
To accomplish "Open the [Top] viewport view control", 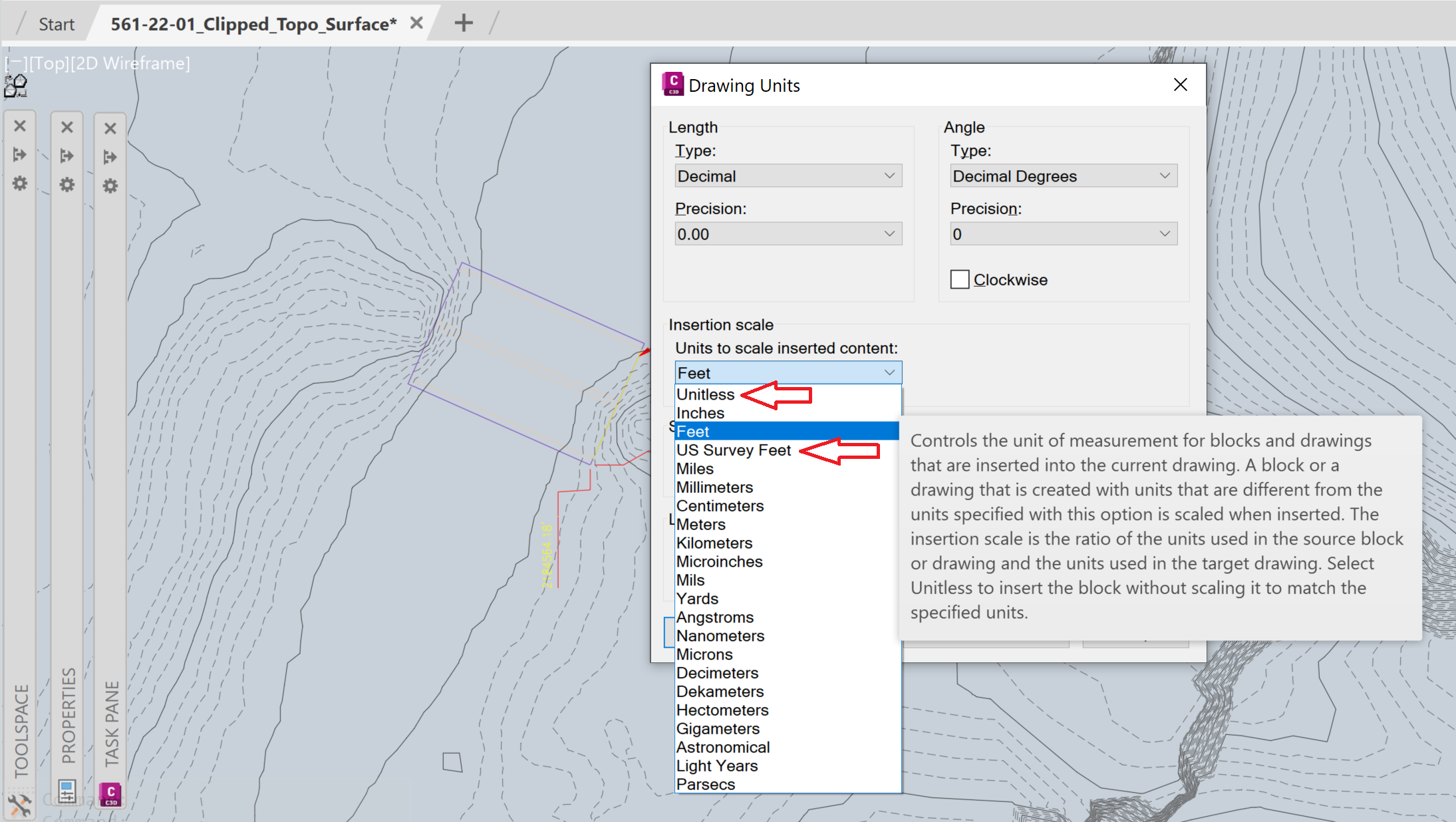I will (47, 63).
